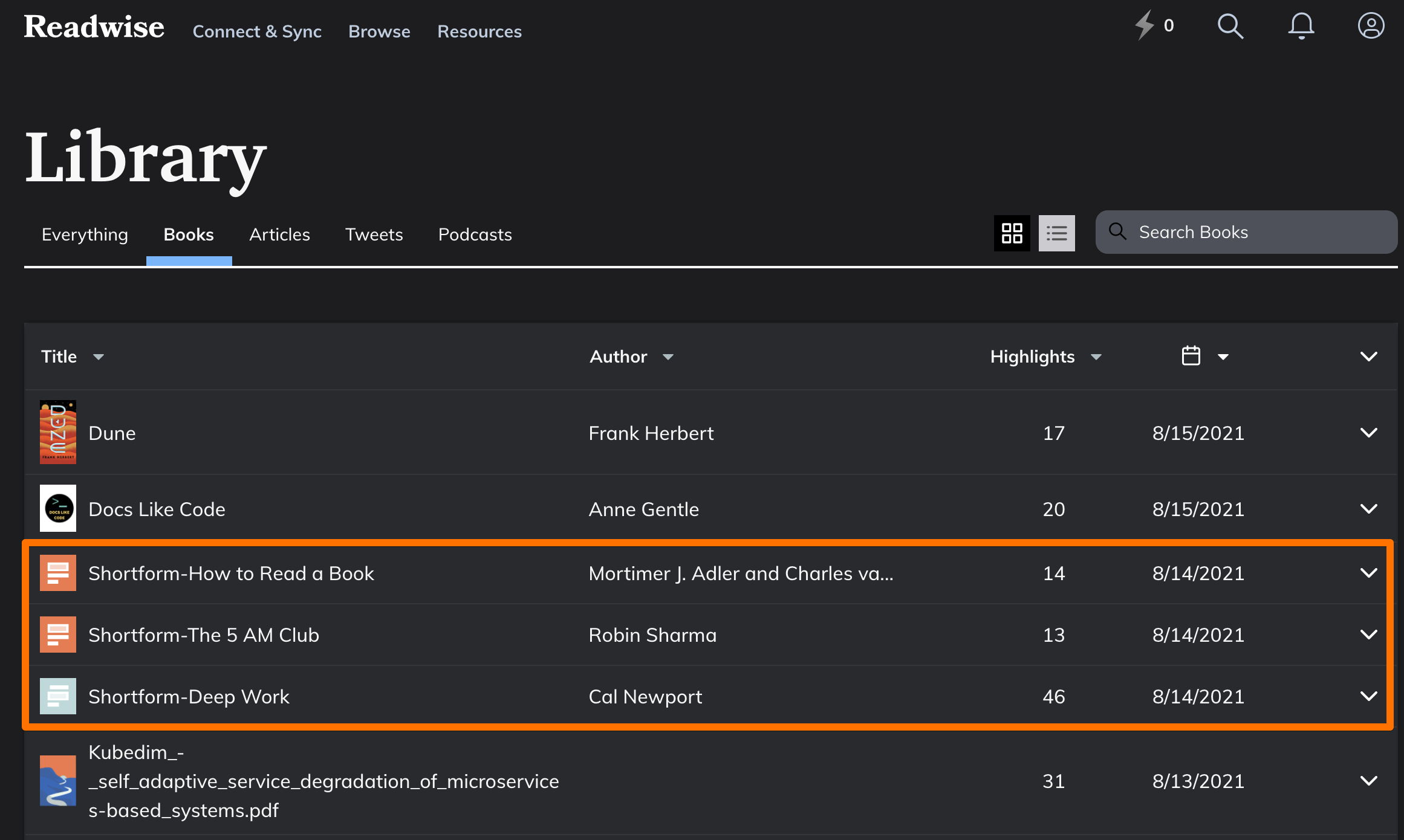Click the 20 highlights count for Docs Like Code

tap(1053, 509)
